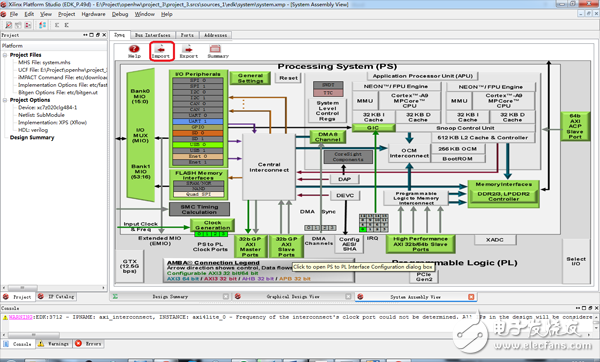Close the Design Summary tab

[x=226, y=297]
